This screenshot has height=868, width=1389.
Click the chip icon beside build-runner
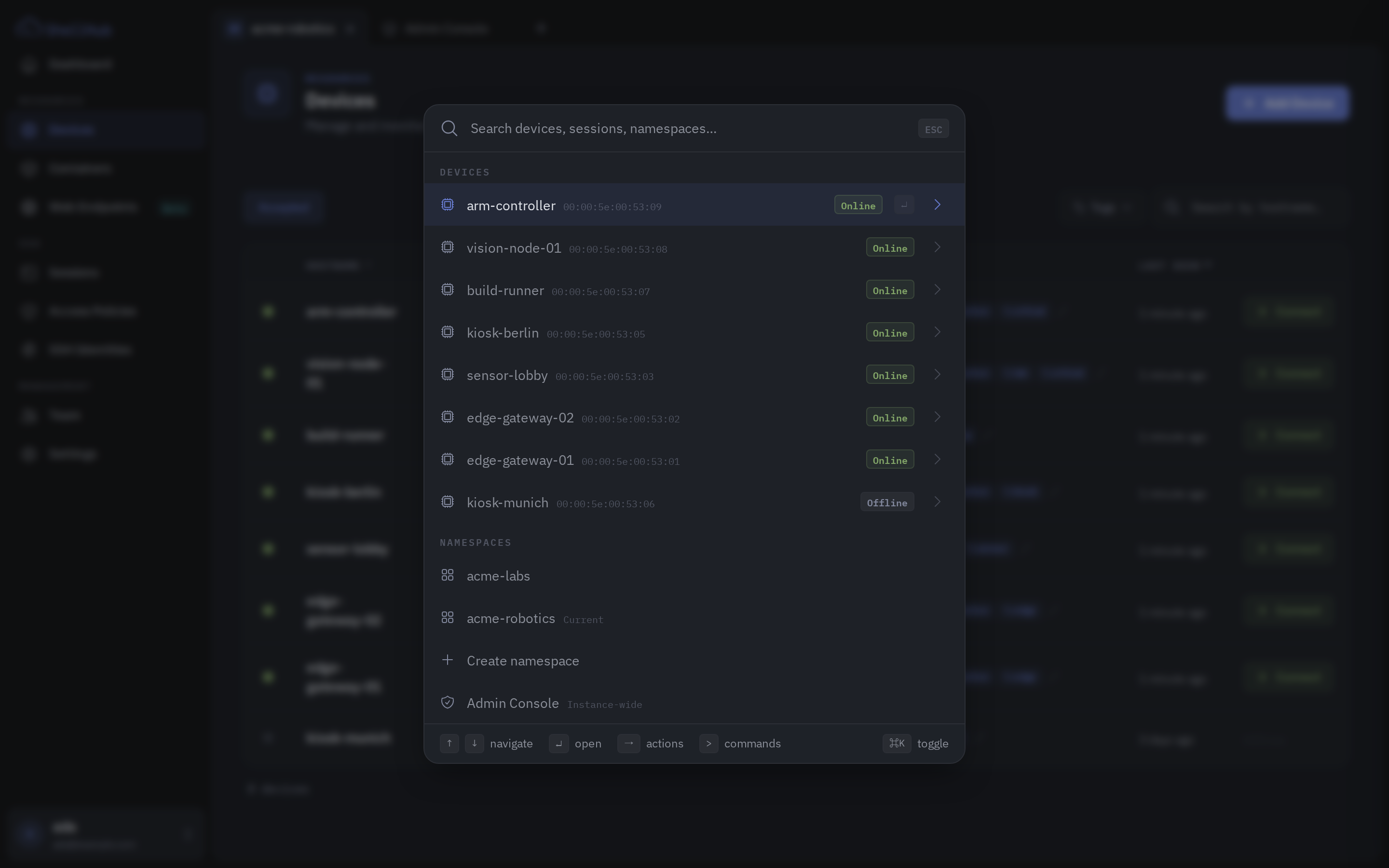click(x=448, y=290)
